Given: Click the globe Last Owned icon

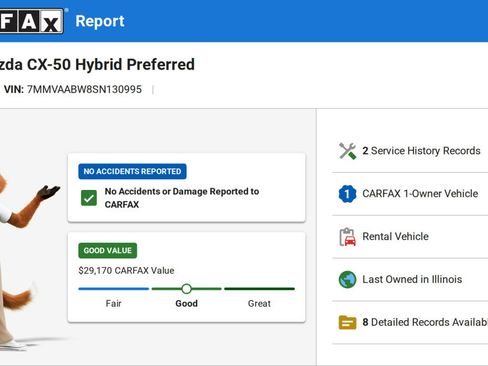Looking at the screenshot, I should coord(347,279).
